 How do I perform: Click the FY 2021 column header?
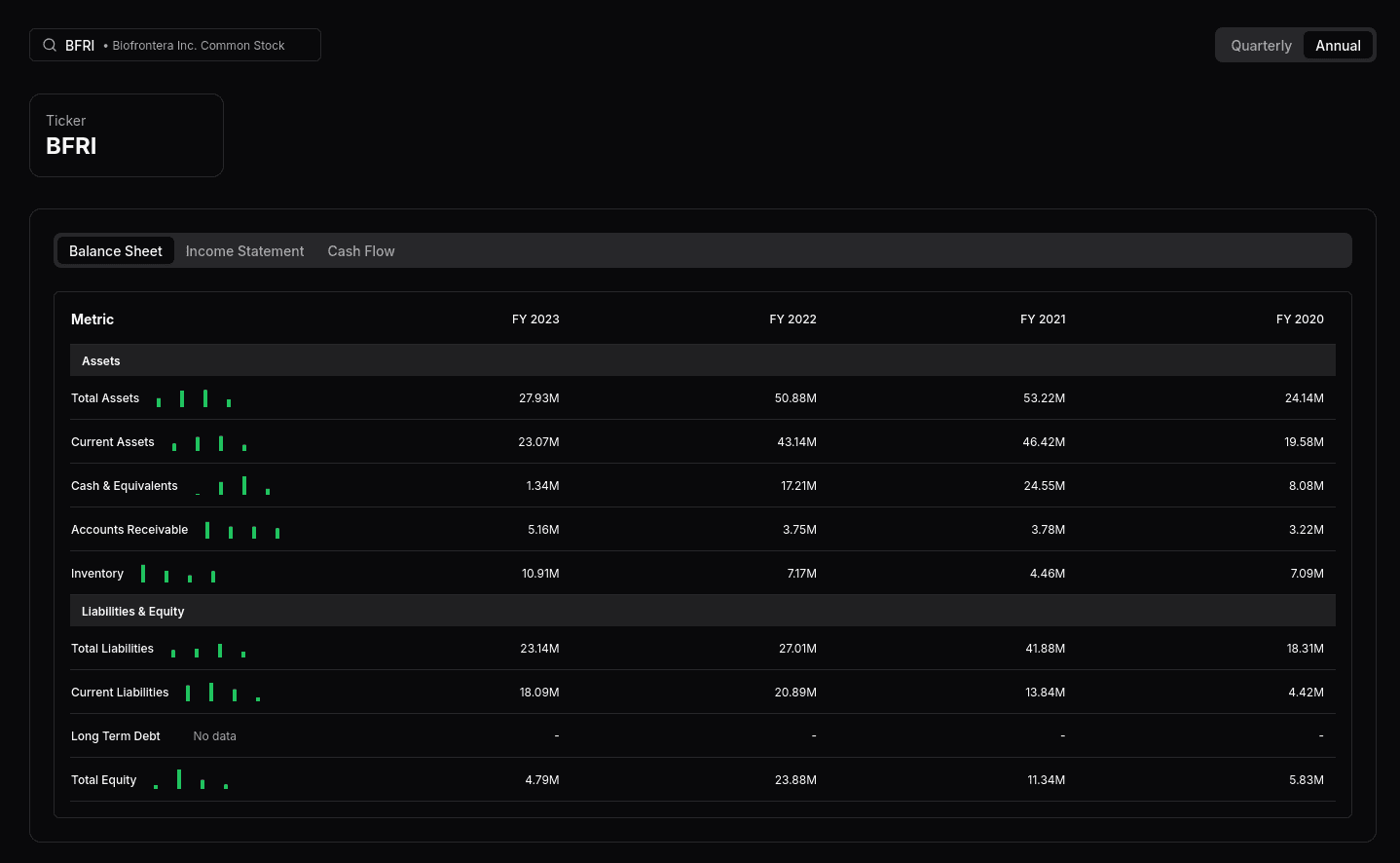[x=1043, y=319]
